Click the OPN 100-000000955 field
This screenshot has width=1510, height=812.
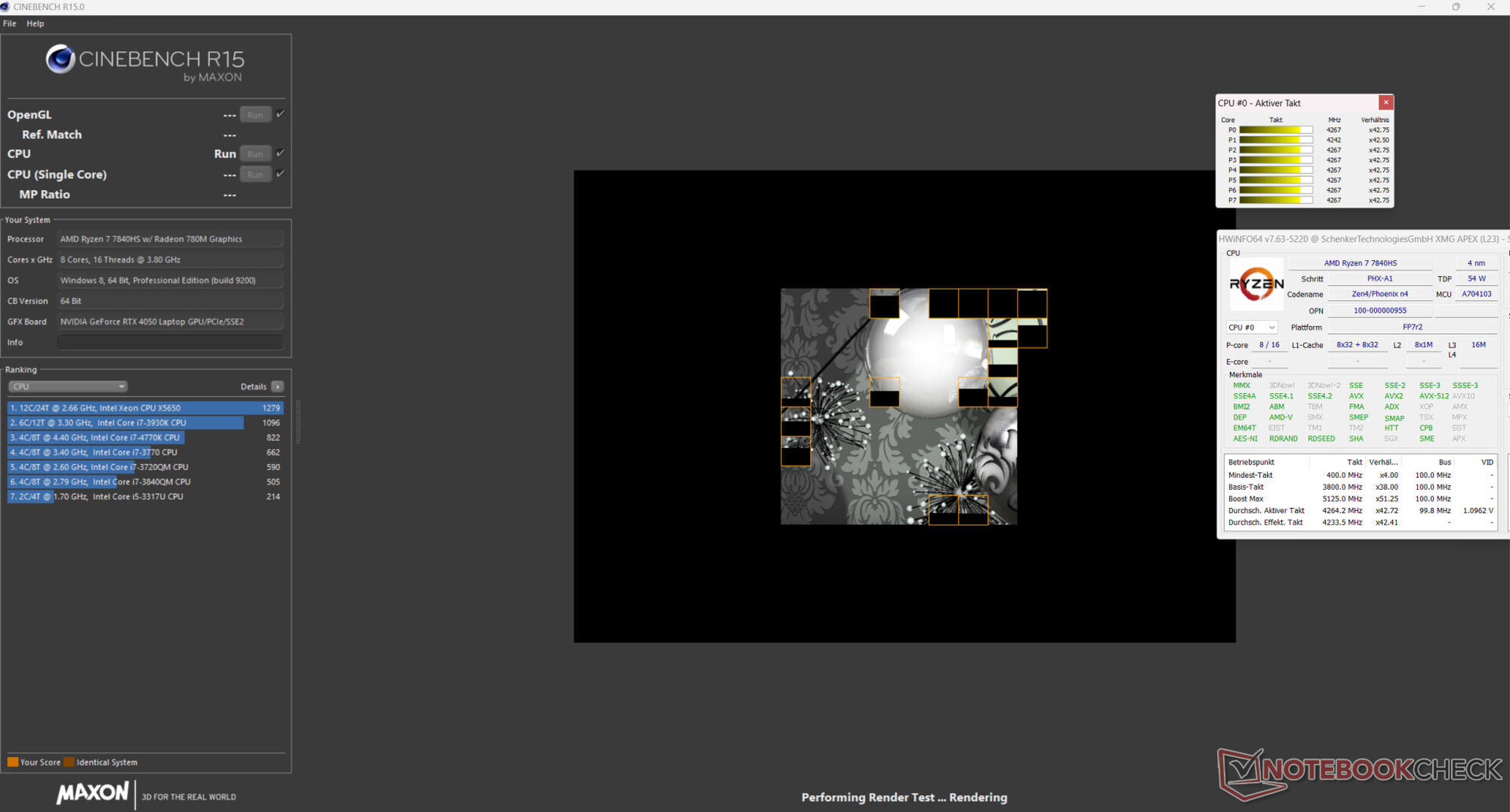click(1379, 310)
